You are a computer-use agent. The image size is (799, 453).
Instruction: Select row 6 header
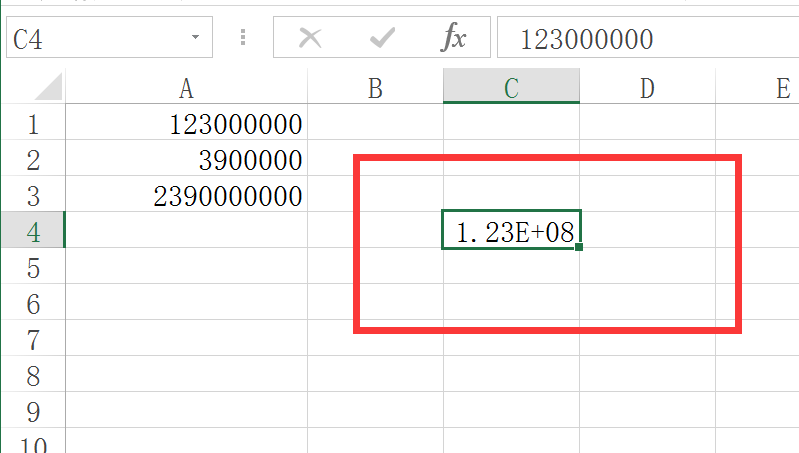point(33,302)
